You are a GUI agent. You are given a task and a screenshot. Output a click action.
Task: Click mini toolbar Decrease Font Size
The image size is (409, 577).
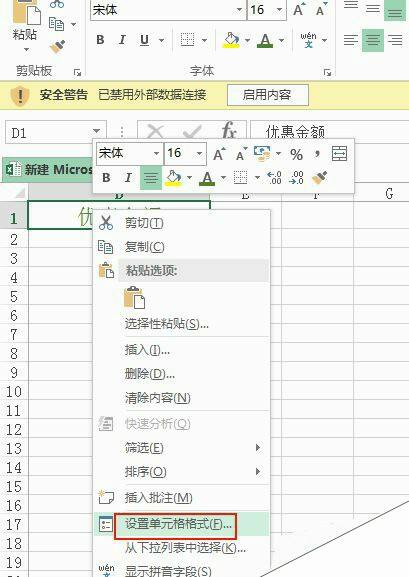(241, 154)
